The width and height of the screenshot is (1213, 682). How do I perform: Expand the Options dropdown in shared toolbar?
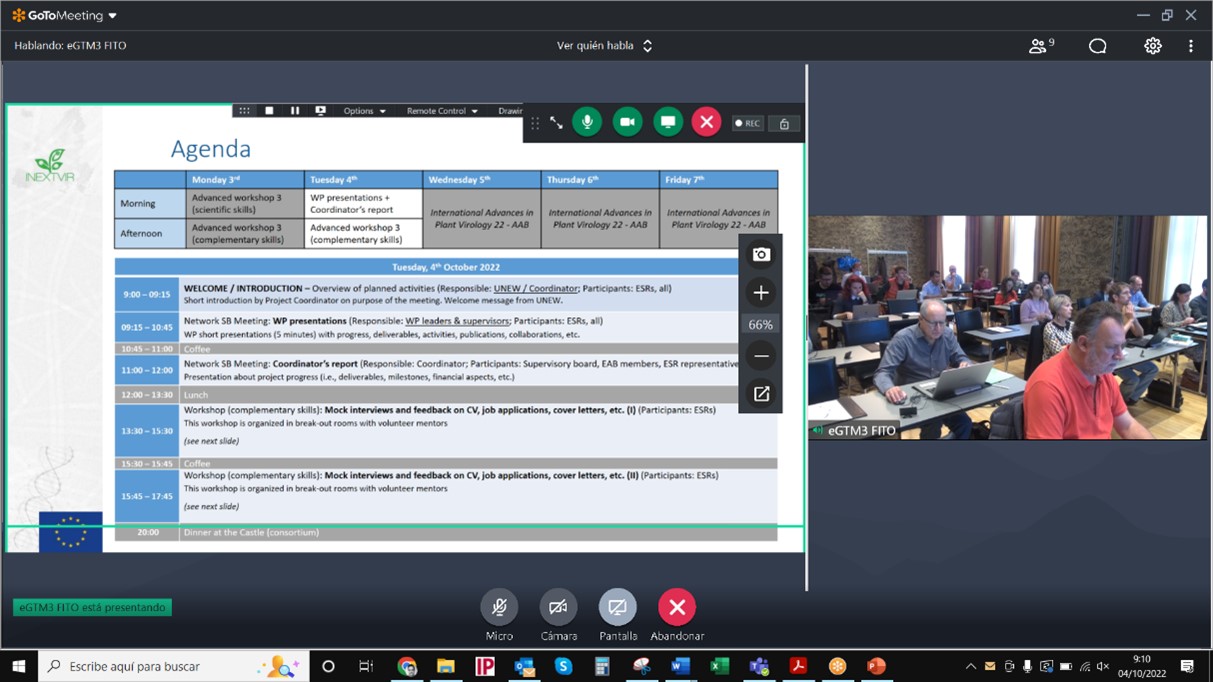[x=364, y=111]
